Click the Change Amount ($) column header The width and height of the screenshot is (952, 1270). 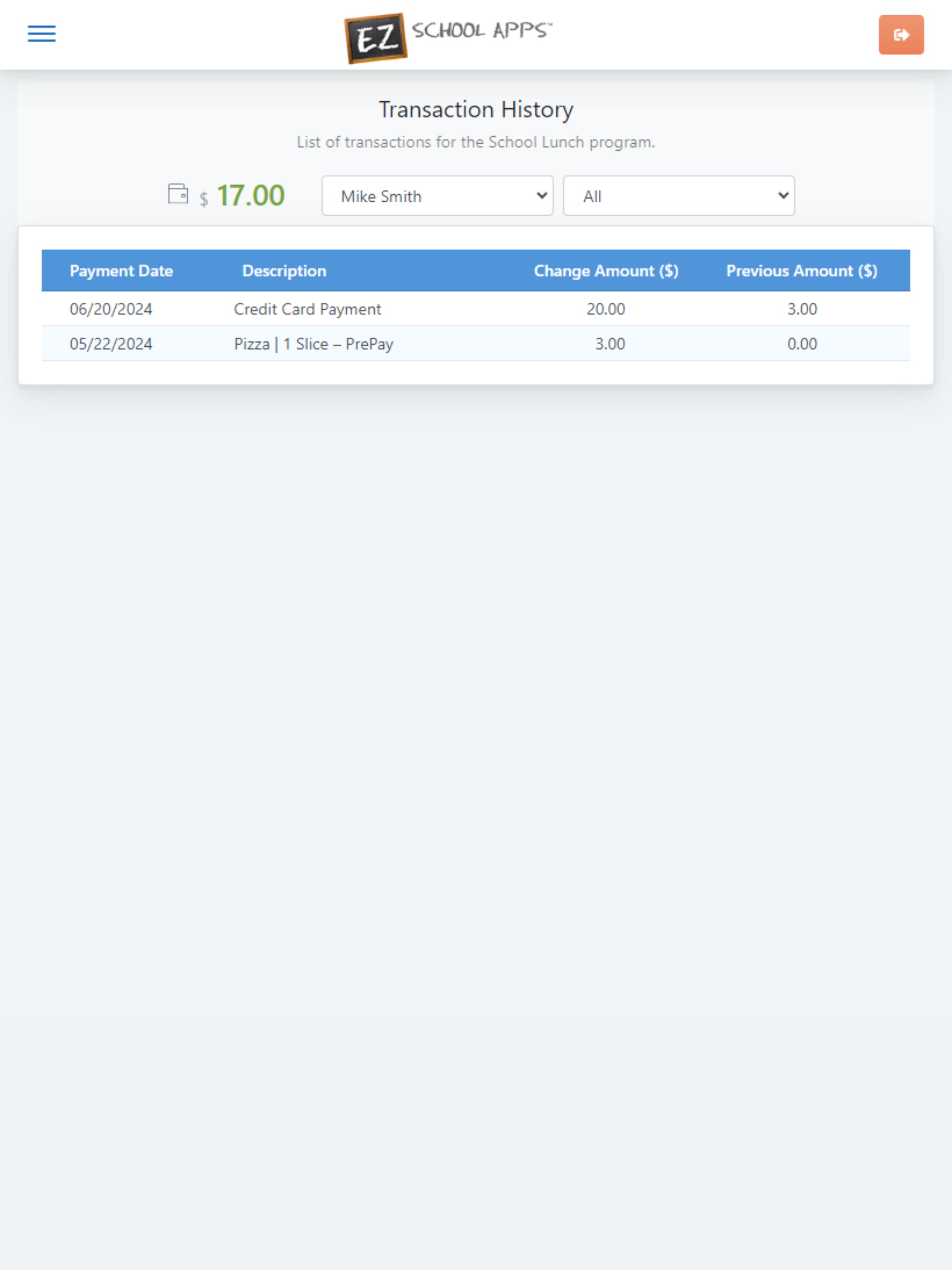point(606,271)
